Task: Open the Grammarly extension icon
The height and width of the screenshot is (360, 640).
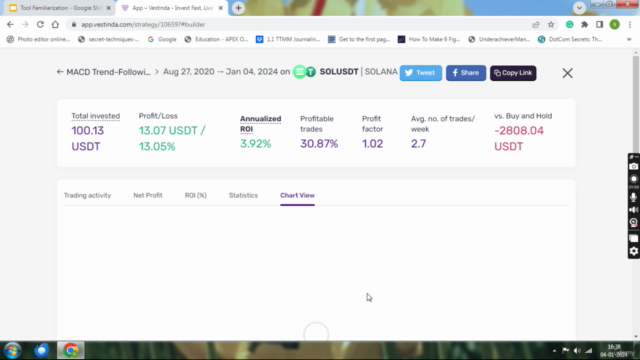Action: pos(569,24)
